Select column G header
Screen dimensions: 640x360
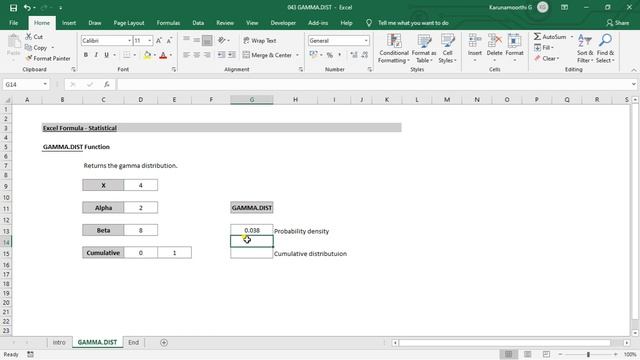252,100
